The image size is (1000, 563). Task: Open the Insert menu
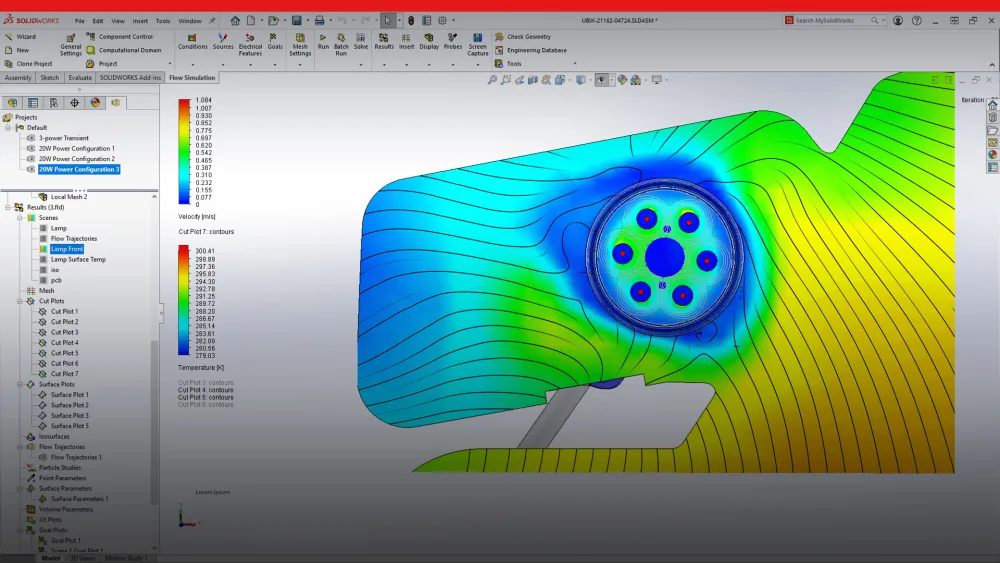tap(140, 21)
